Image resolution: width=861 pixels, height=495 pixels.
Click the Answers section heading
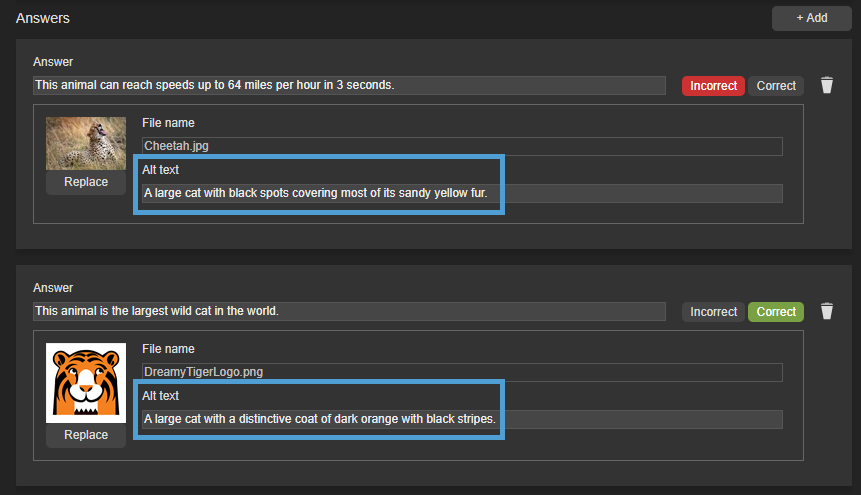43,18
